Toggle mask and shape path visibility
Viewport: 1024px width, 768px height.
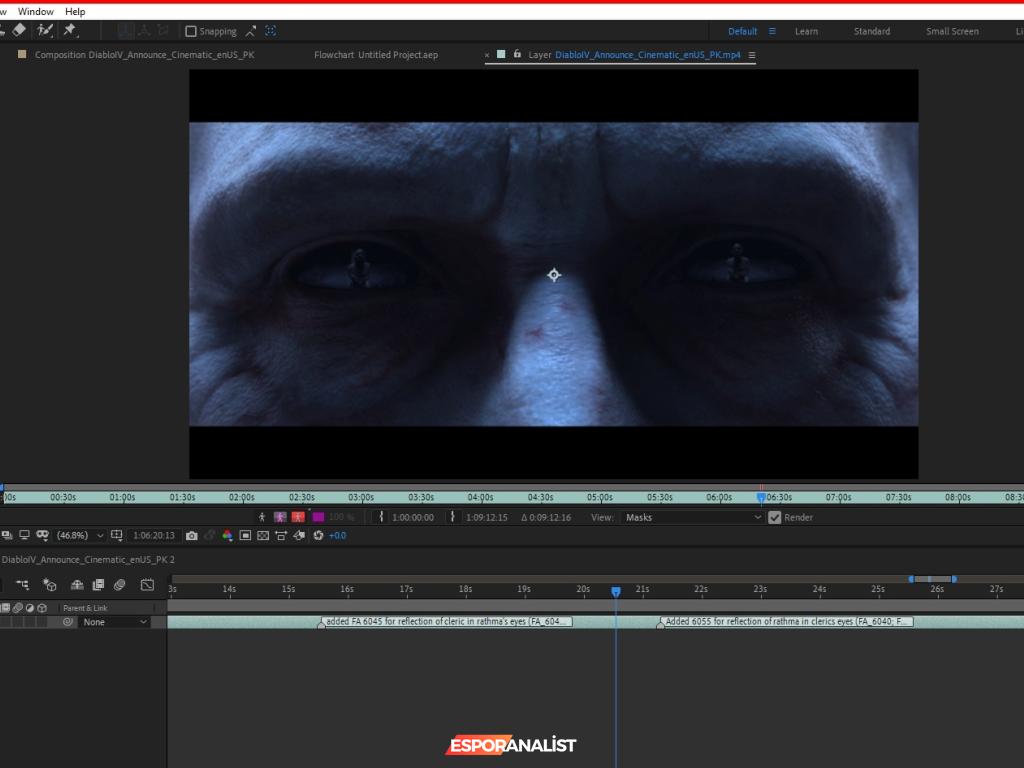(42, 535)
